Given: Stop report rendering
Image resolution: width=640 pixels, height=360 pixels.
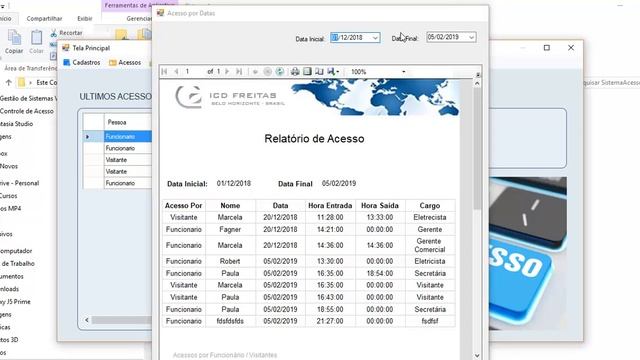Looking at the screenshot, I should (267, 71).
